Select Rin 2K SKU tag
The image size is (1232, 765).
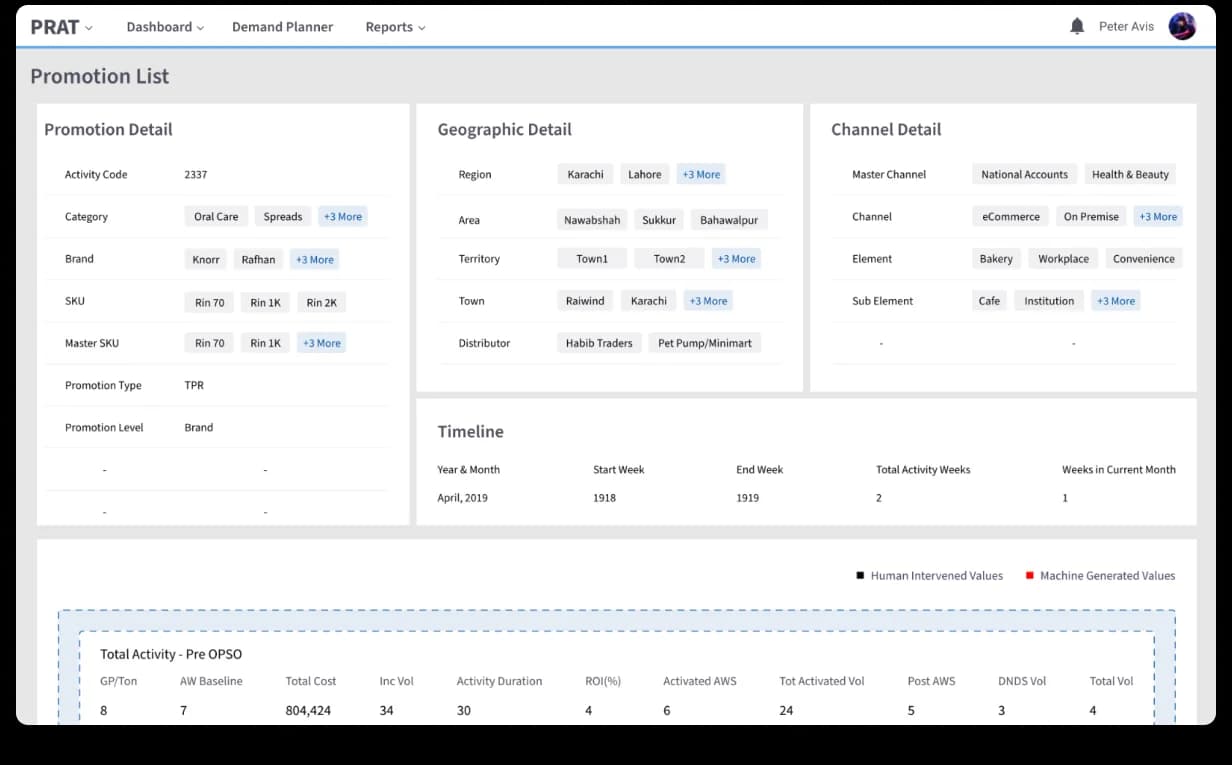click(322, 303)
